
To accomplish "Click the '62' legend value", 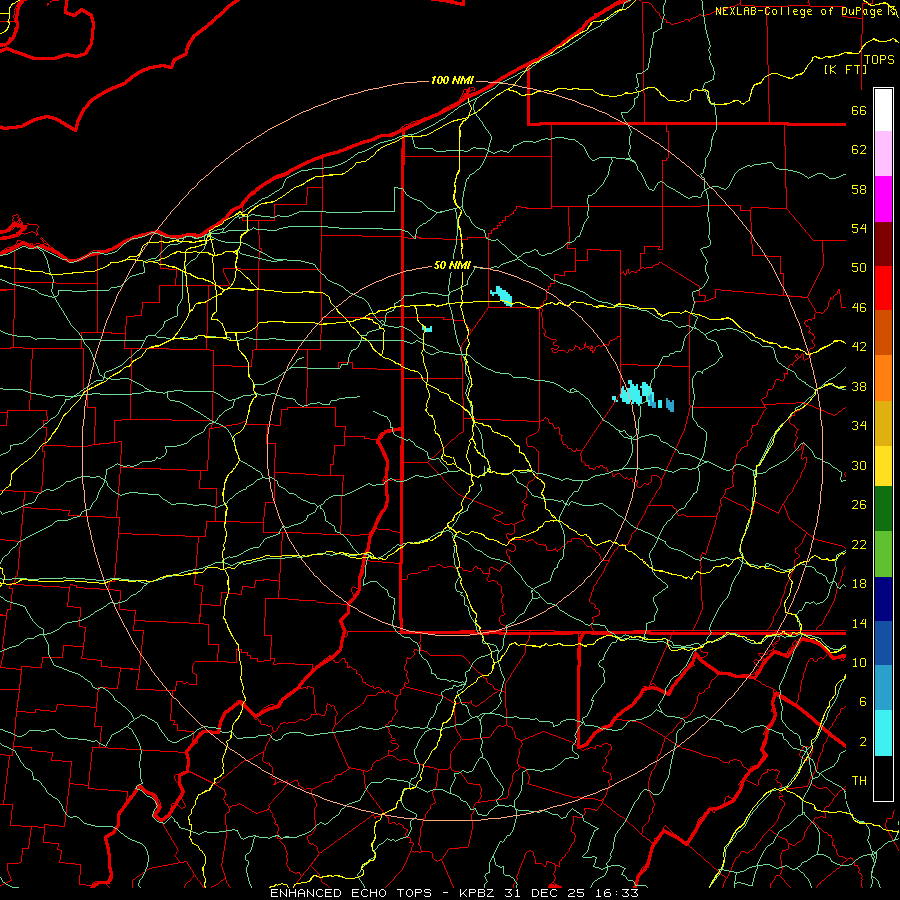I will click(x=859, y=150).
